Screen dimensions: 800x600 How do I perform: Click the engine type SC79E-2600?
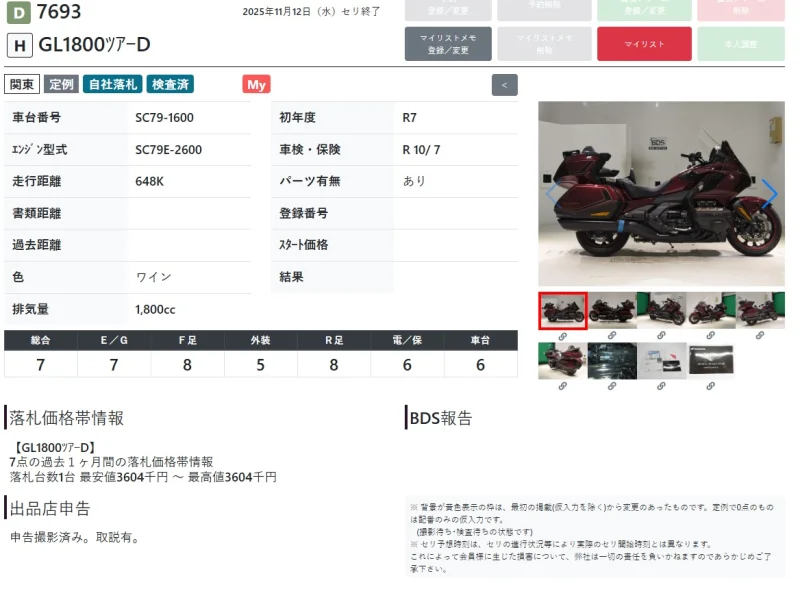[x=168, y=150]
